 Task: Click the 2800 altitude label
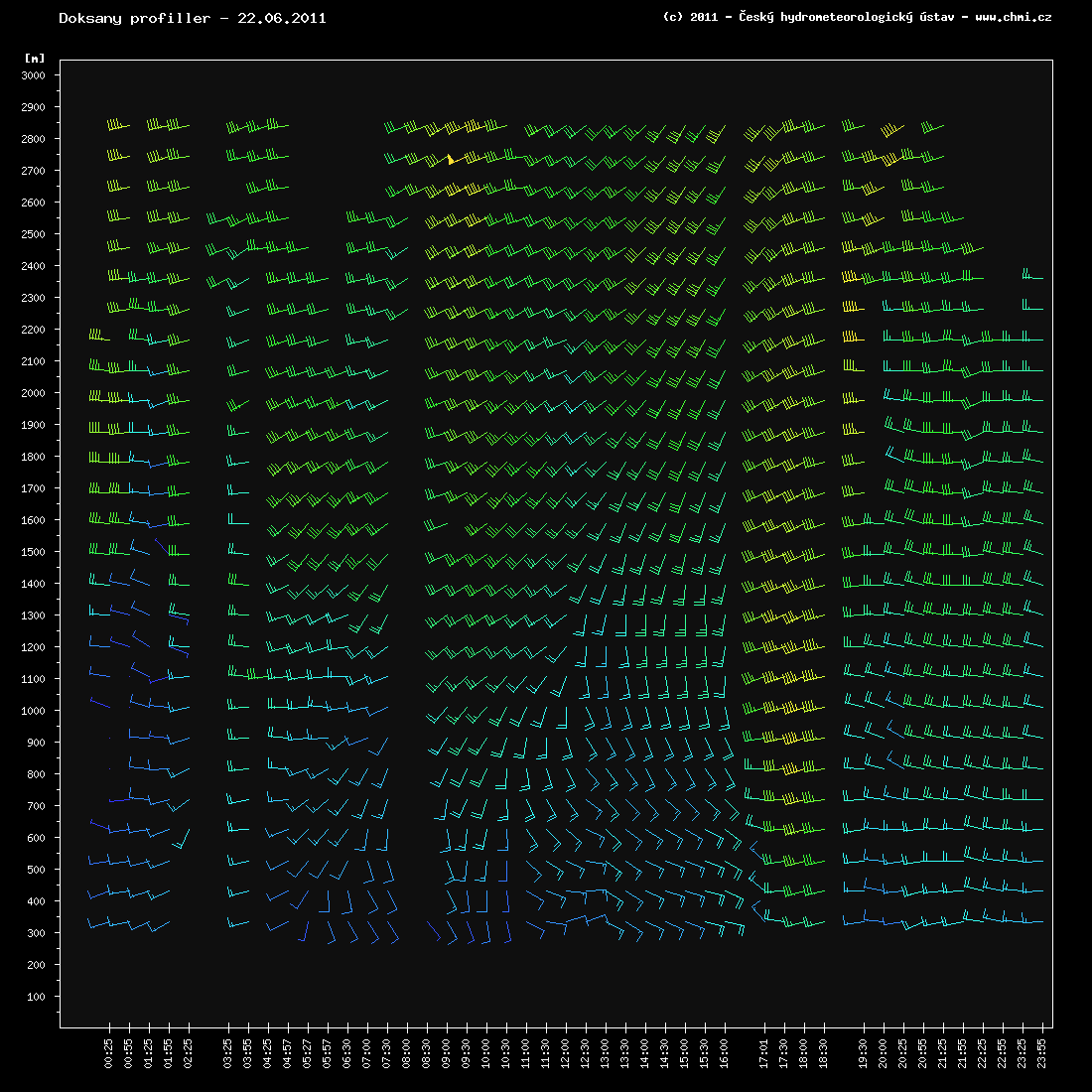(x=34, y=139)
